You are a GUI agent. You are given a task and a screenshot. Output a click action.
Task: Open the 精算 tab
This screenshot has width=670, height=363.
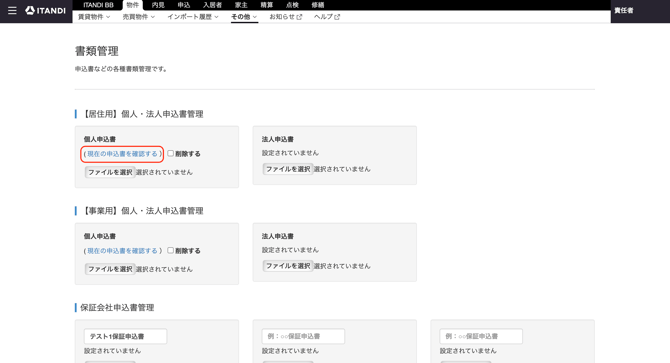pyautogui.click(x=267, y=5)
